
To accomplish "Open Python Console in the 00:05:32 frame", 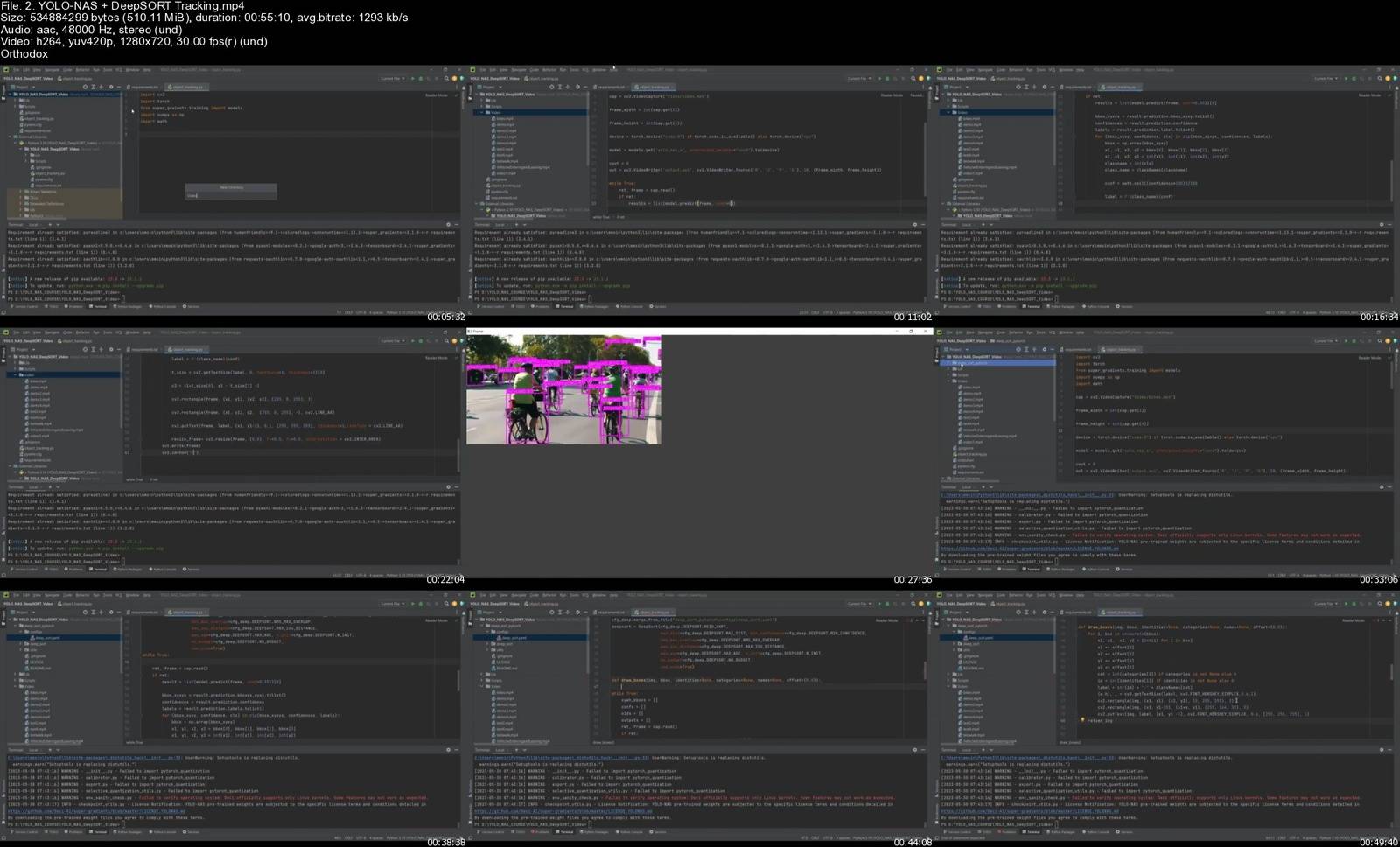I will (162, 306).
